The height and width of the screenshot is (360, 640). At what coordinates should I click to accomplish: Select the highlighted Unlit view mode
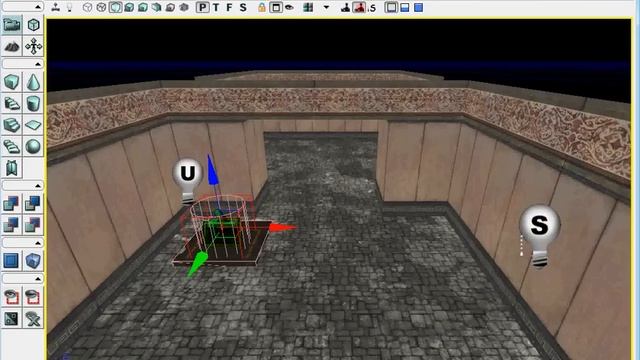click(x=115, y=7)
